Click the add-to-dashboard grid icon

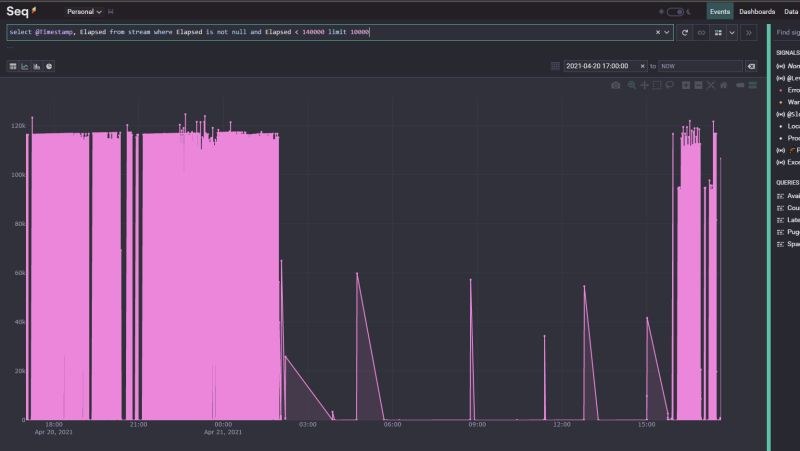[x=718, y=33]
